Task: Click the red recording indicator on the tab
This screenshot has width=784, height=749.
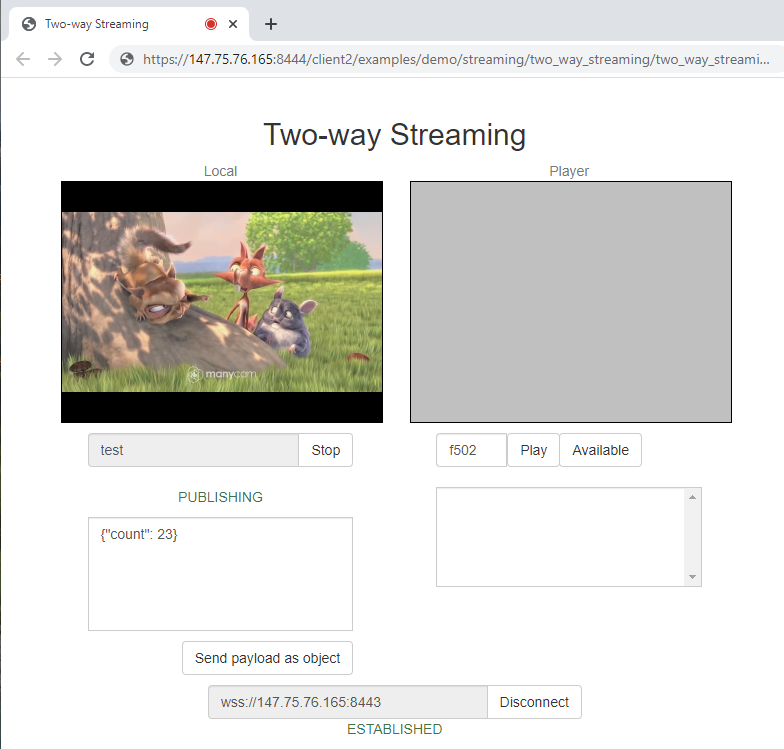Action: click(211, 24)
